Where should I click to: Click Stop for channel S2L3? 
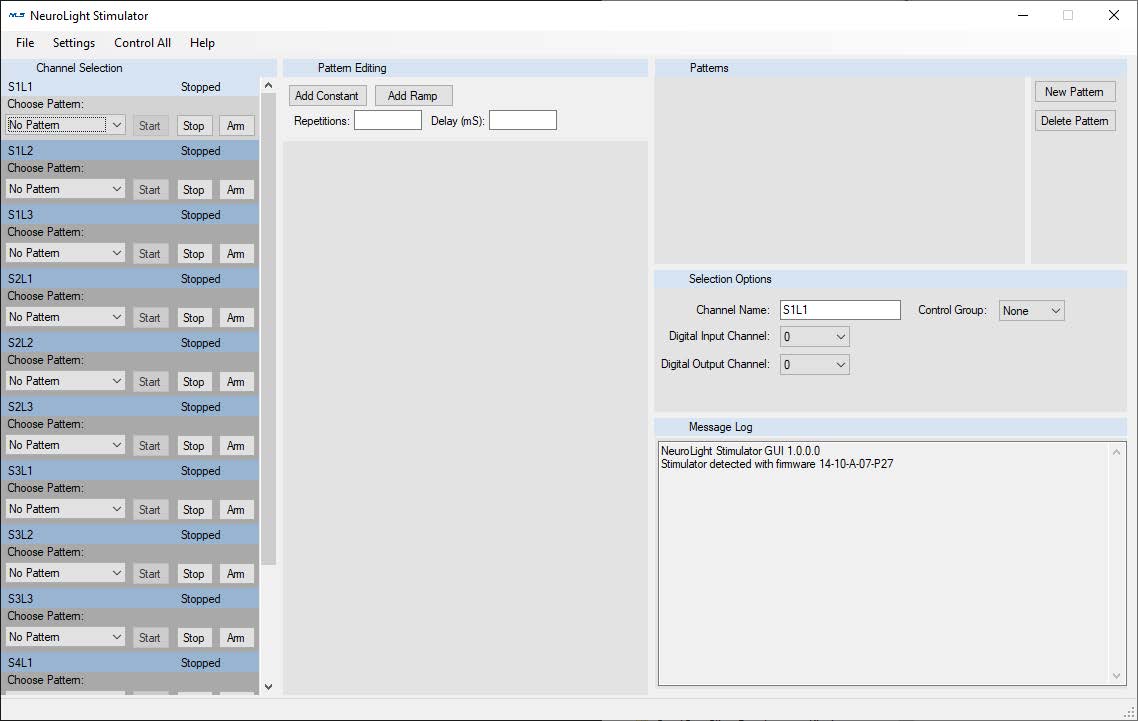click(195, 446)
